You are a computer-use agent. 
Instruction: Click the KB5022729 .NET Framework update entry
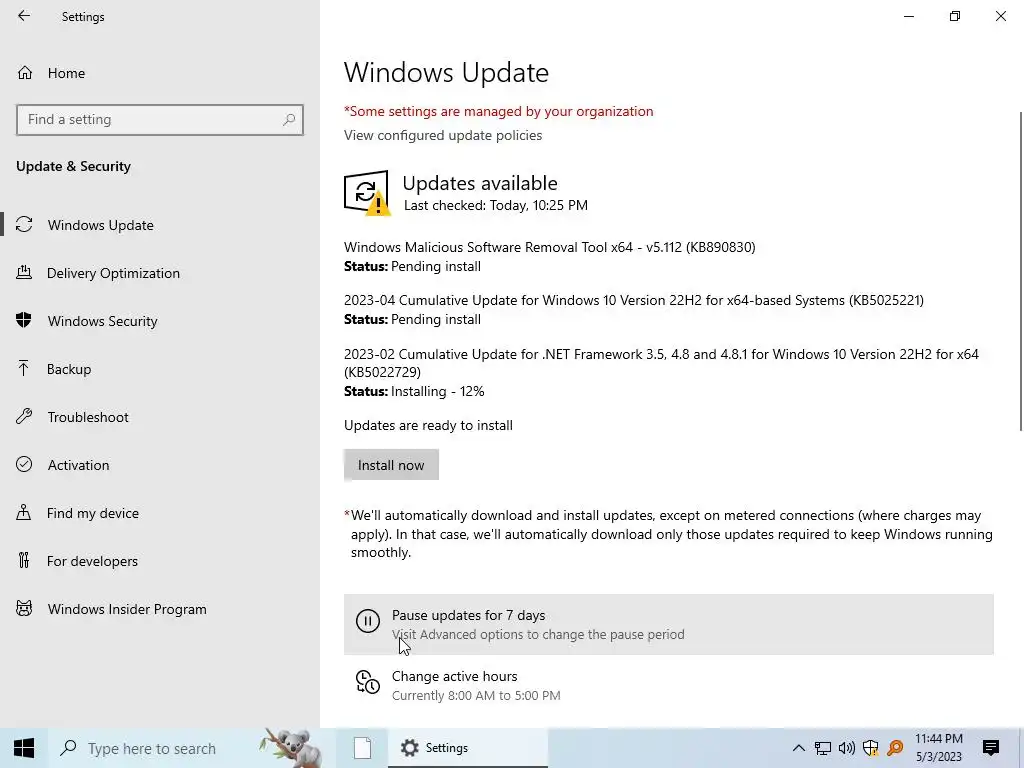[661, 363]
